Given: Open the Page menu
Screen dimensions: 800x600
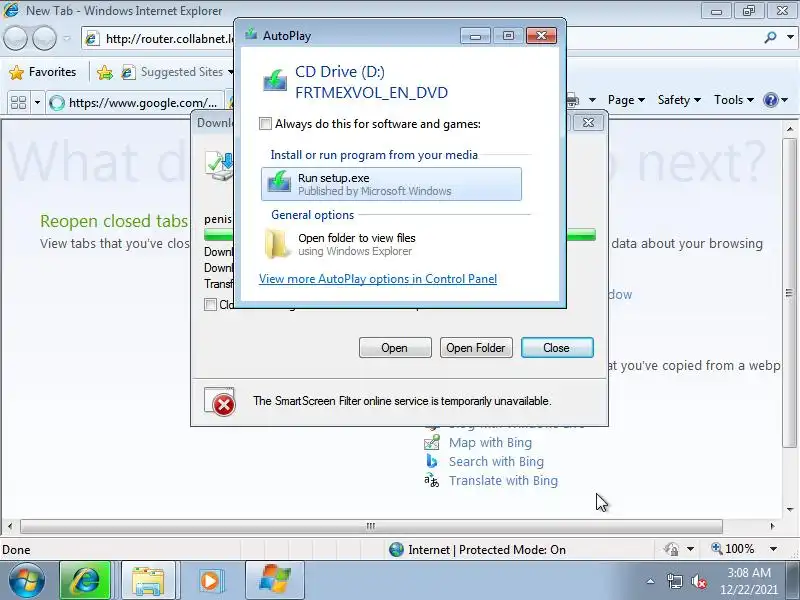Looking at the screenshot, I should (x=626, y=100).
